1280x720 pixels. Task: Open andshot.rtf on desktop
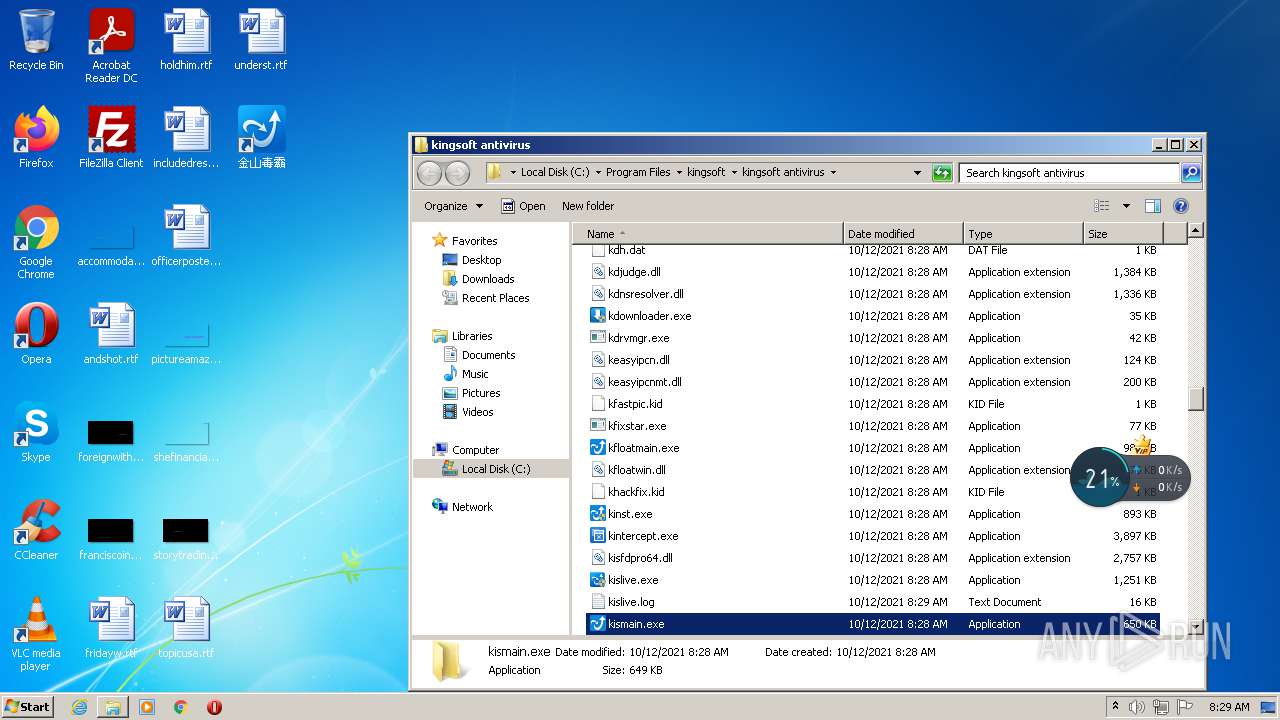click(111, 334)
